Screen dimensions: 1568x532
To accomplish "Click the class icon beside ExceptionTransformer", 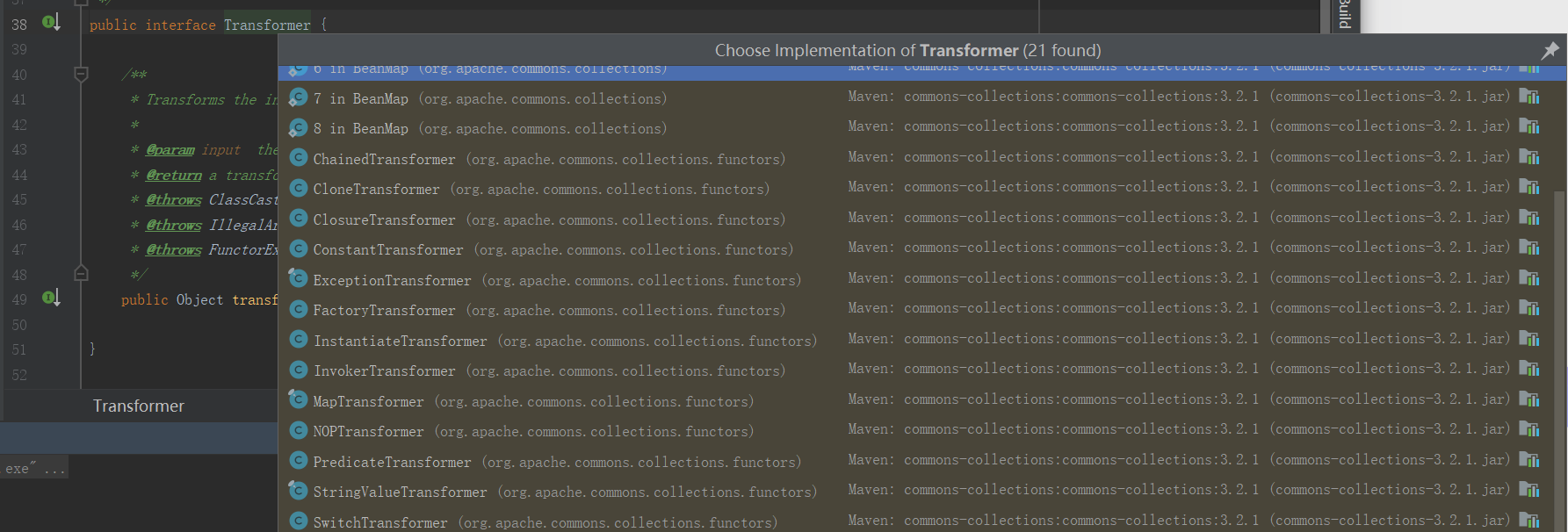I will tap(298, 279).
